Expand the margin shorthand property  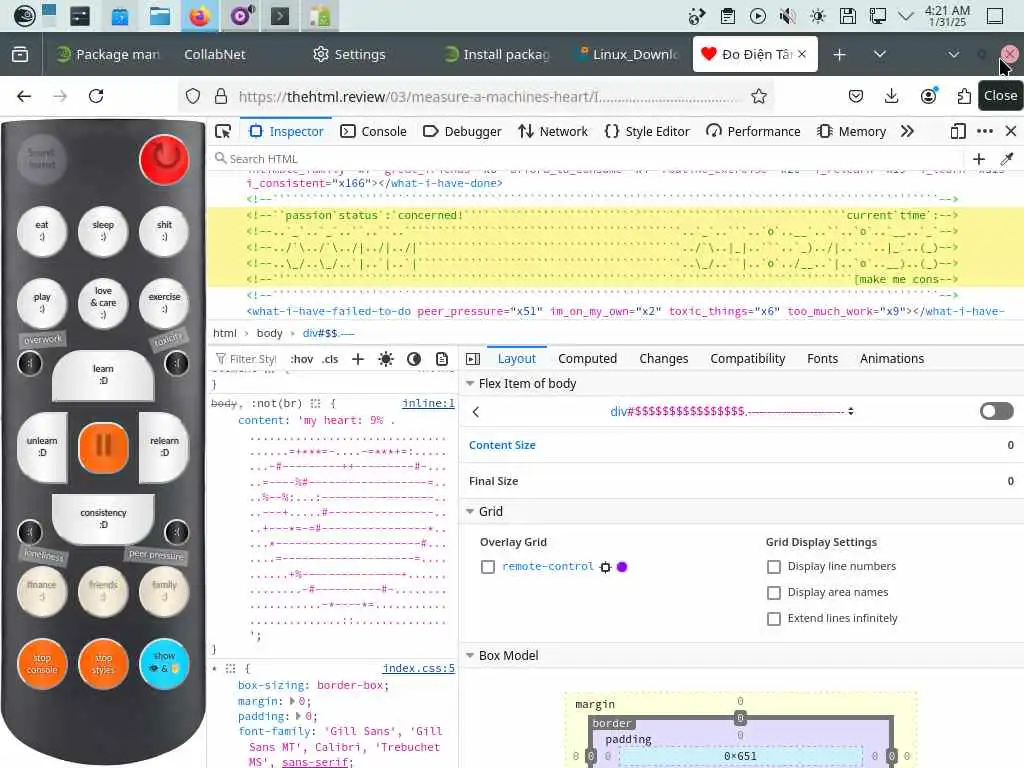coord(293,701)
